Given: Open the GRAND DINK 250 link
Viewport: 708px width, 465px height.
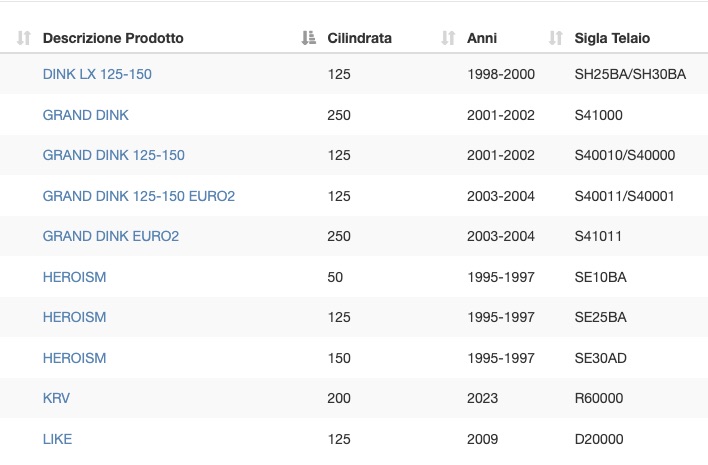Looking at the screenshot, I should (x=86, y=115).
